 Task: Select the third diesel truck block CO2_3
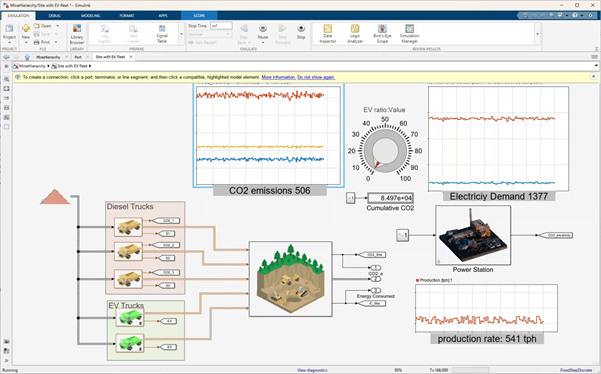tap(128, 279)
